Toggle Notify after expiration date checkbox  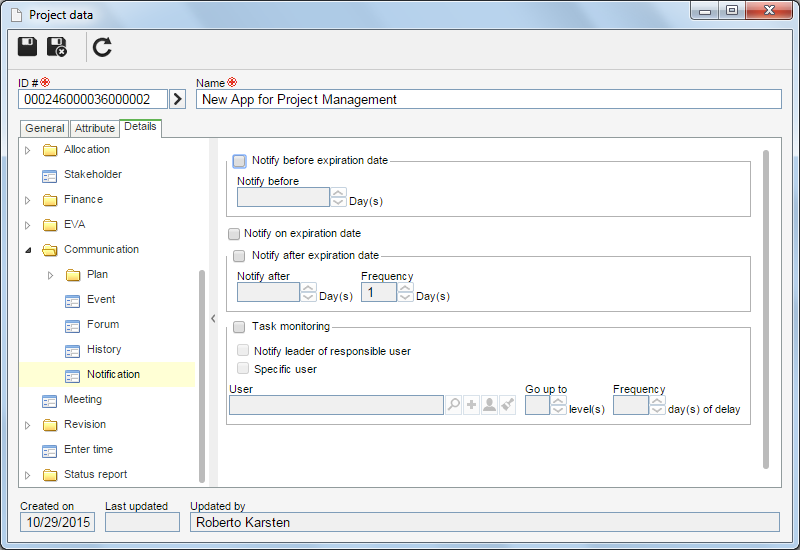click(x=239, y=256)
